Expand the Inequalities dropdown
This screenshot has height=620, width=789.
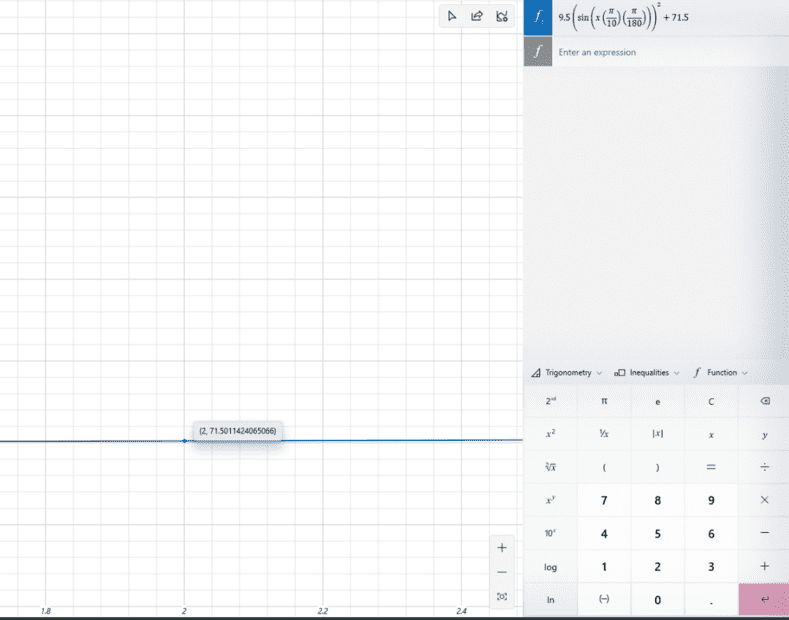pyautogui.click(x=647, y=373)
